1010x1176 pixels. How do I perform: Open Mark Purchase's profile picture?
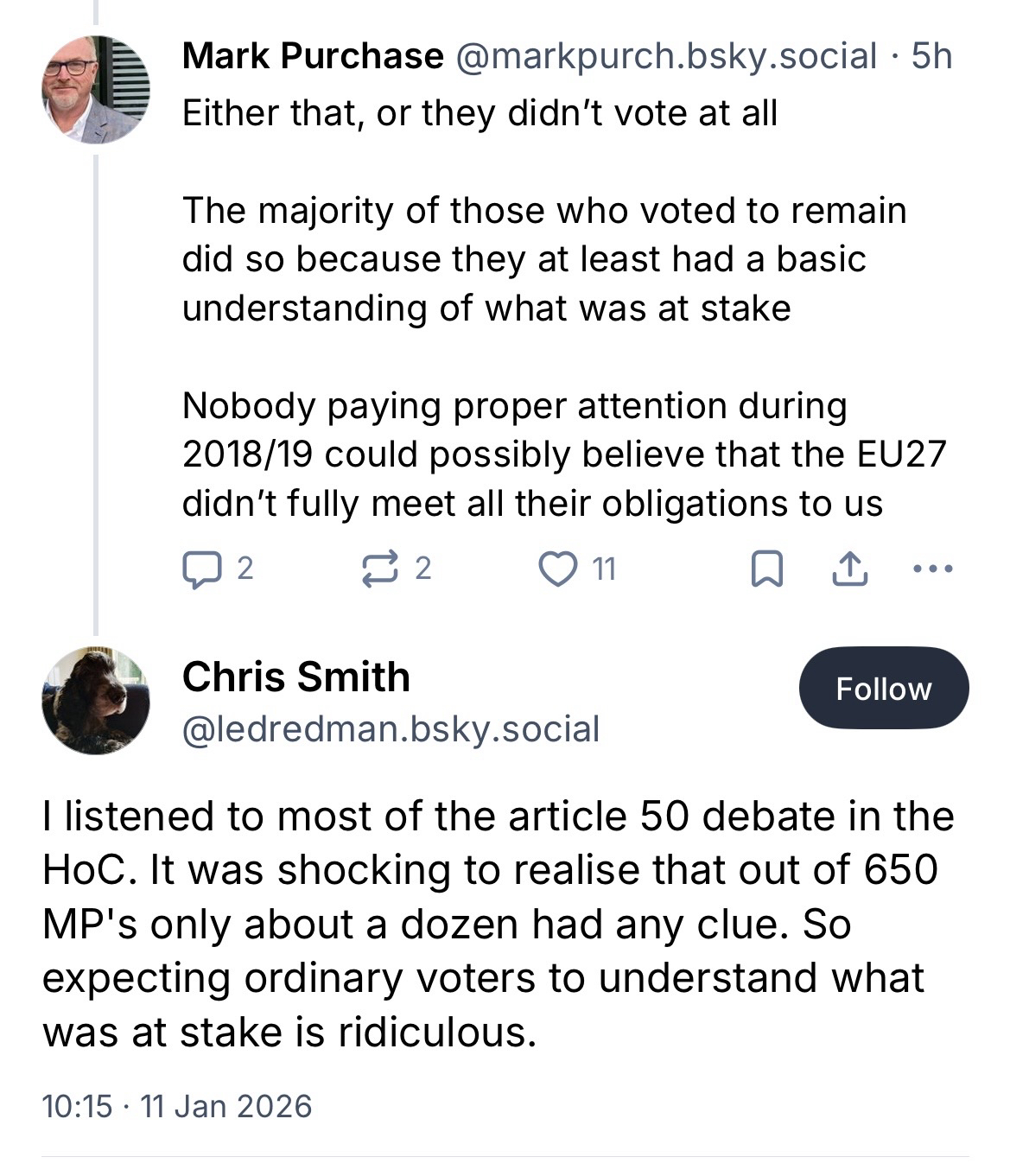(x=96, y=89)
